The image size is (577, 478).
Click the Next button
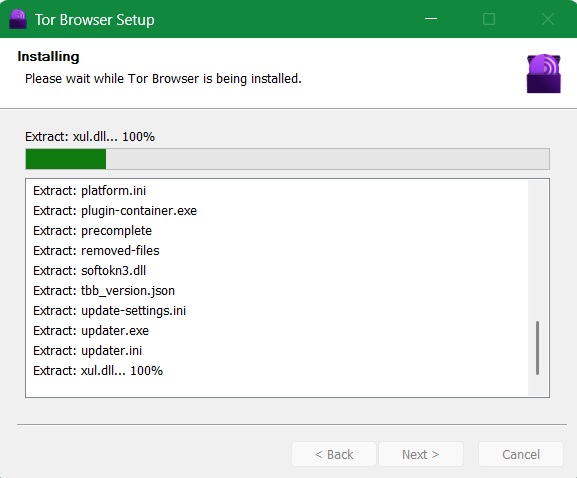point(421,454)
